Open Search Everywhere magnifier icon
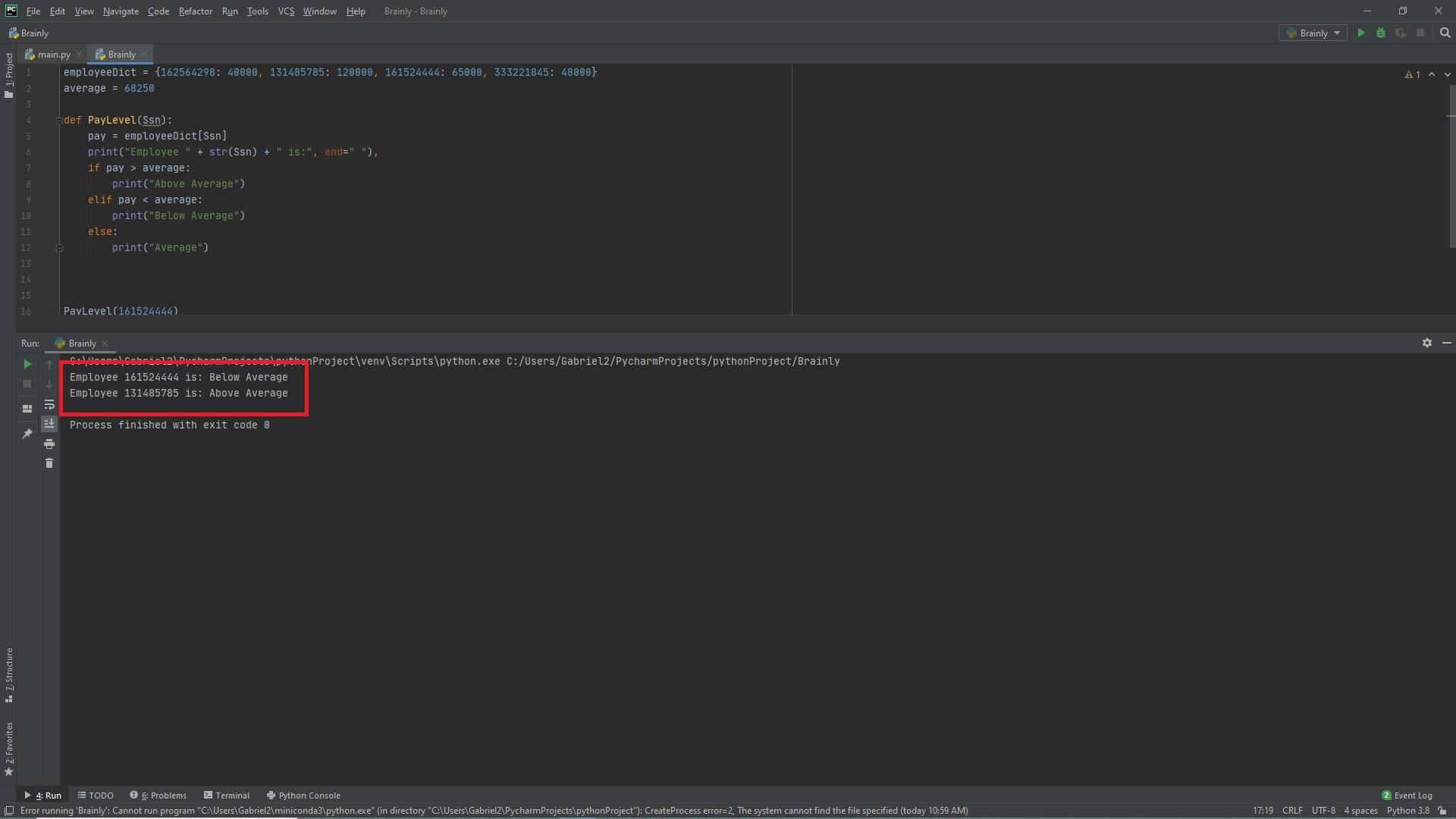 (1445, 33)
